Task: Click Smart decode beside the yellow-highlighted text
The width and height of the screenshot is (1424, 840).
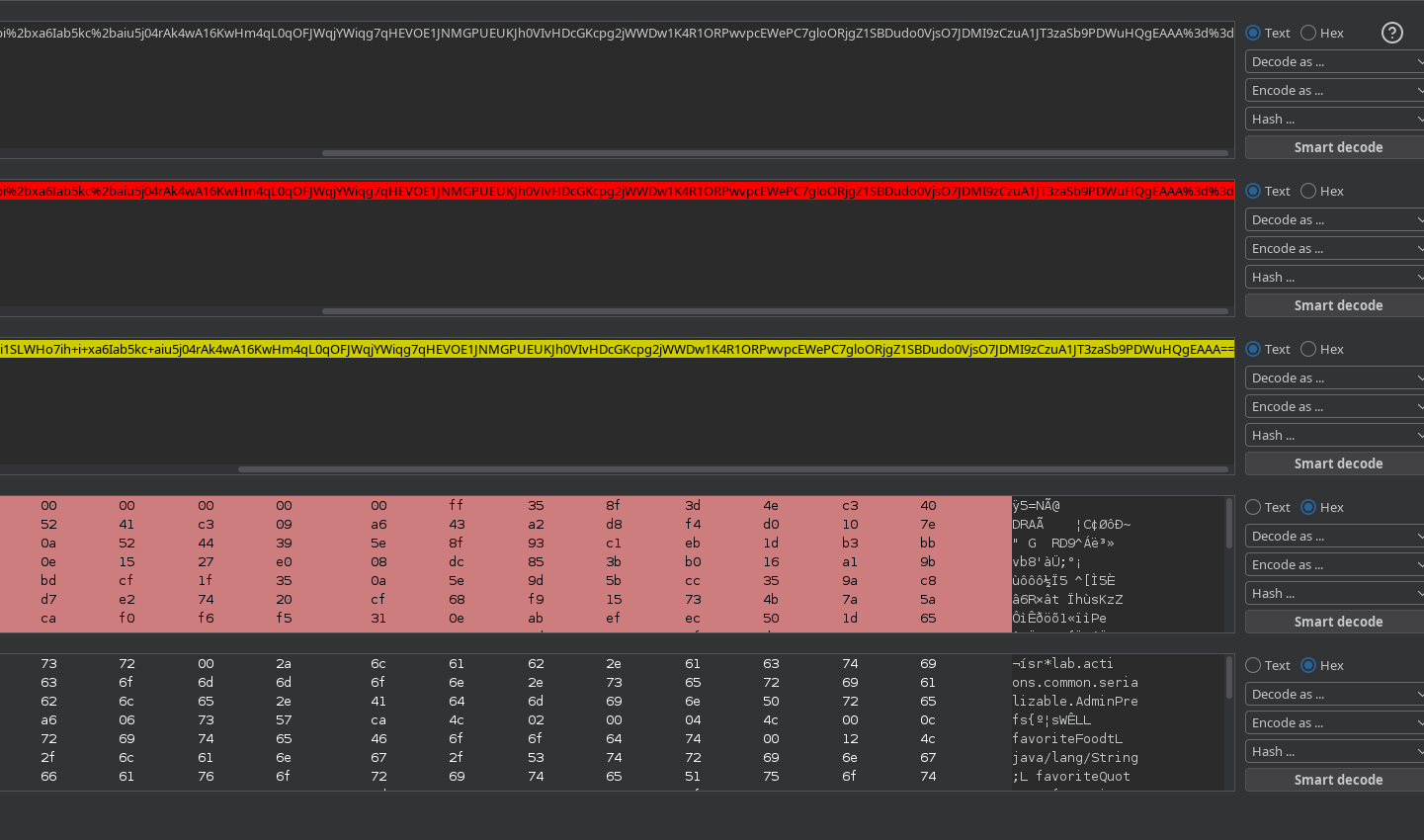Action: (1338, 463)
